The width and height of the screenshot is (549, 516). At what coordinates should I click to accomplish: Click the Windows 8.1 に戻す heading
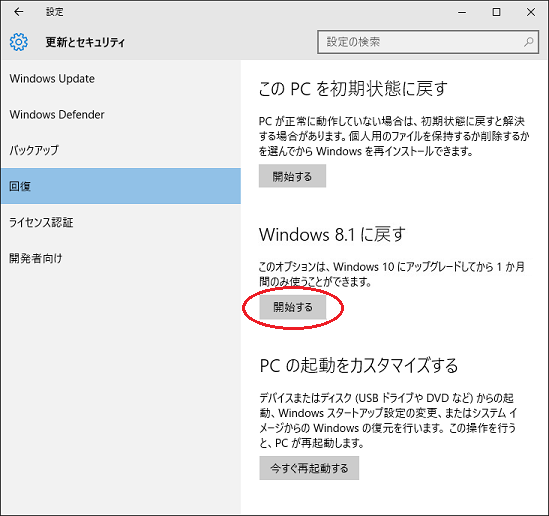click(x=332, y=234)
